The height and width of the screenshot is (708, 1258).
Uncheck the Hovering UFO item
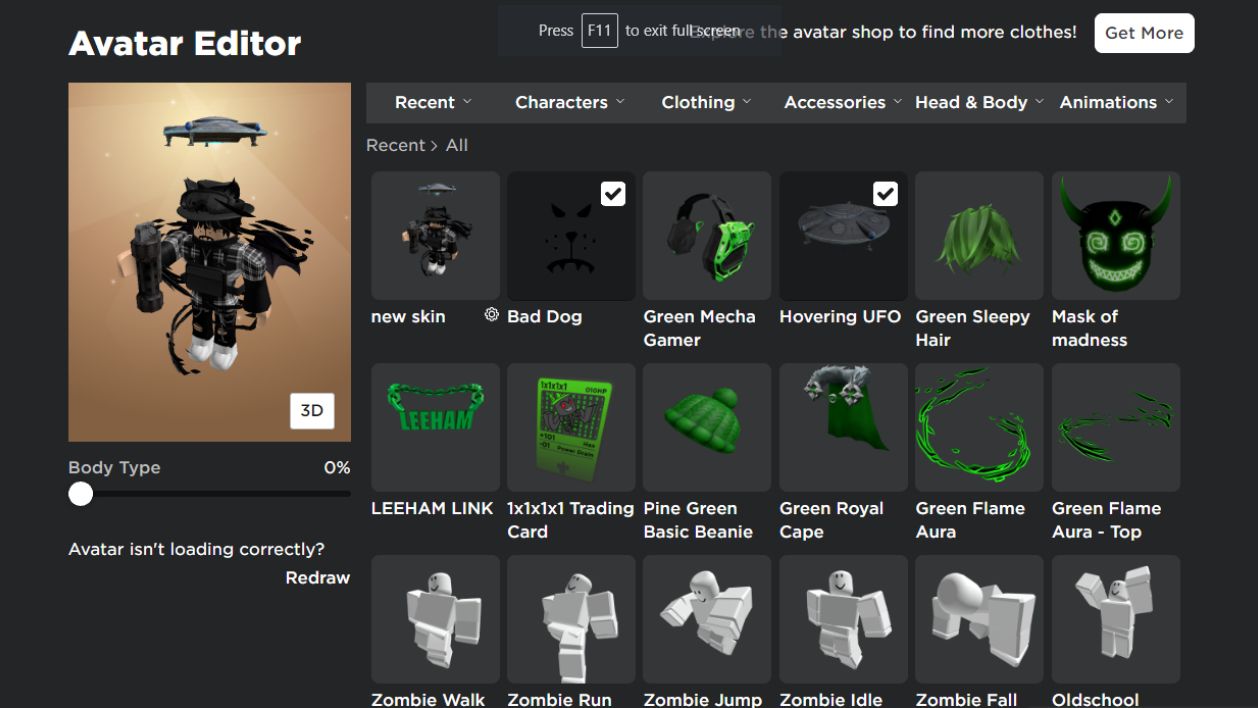tap(885, 194)
